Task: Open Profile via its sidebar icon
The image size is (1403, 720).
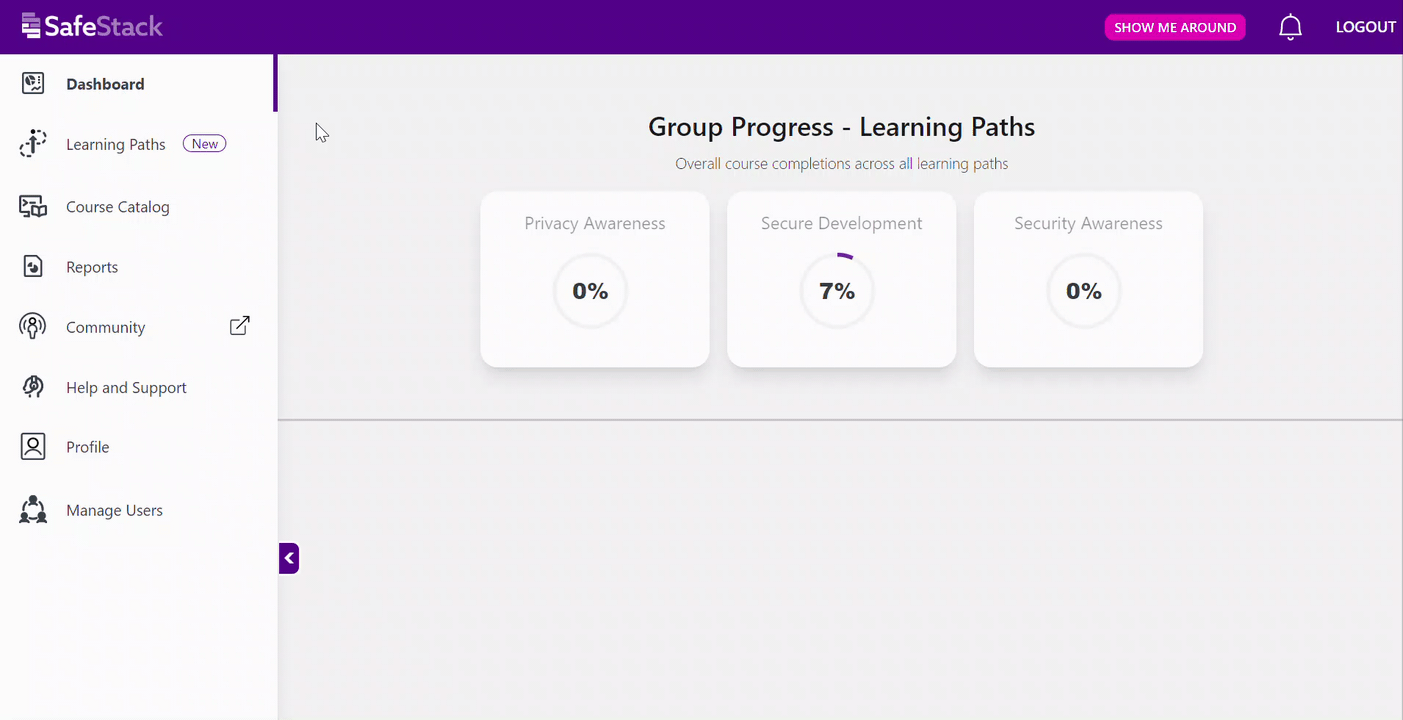Action: pos(32,446)
